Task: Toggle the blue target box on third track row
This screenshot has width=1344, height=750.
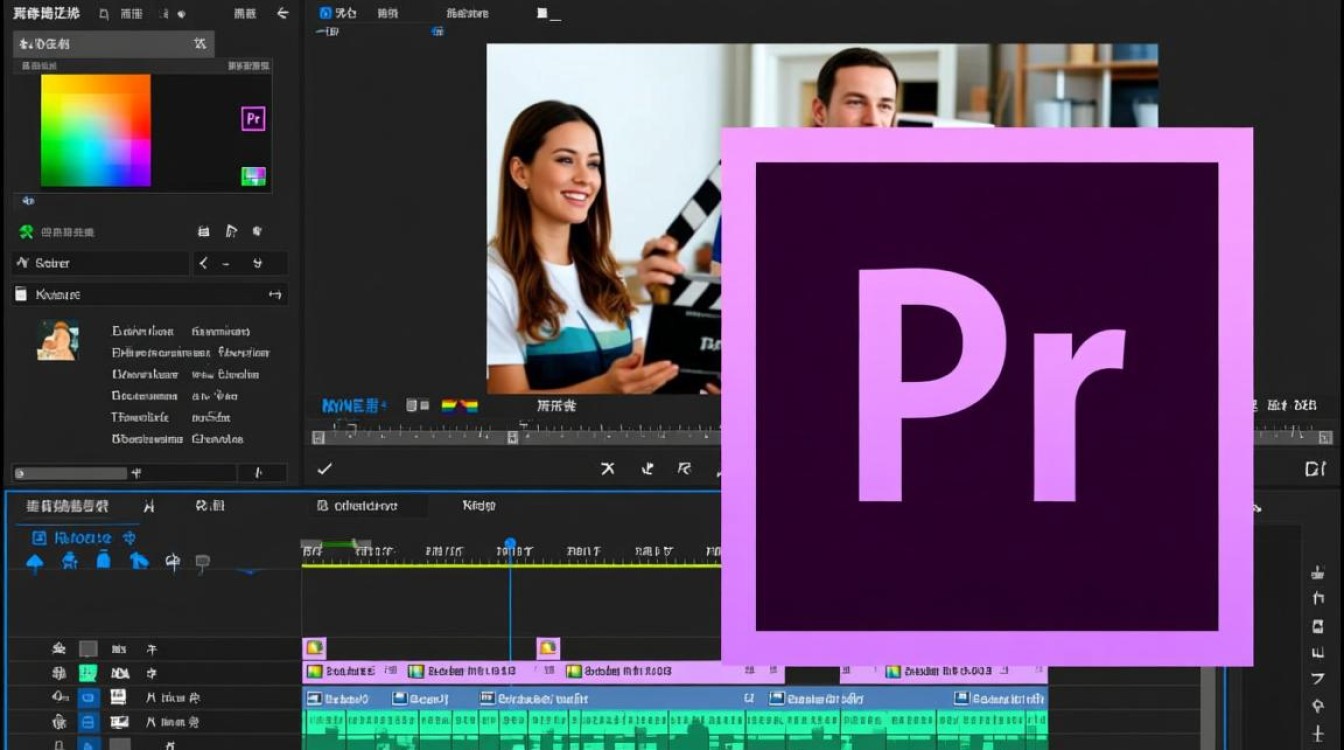Action: (x=88, y=697)
